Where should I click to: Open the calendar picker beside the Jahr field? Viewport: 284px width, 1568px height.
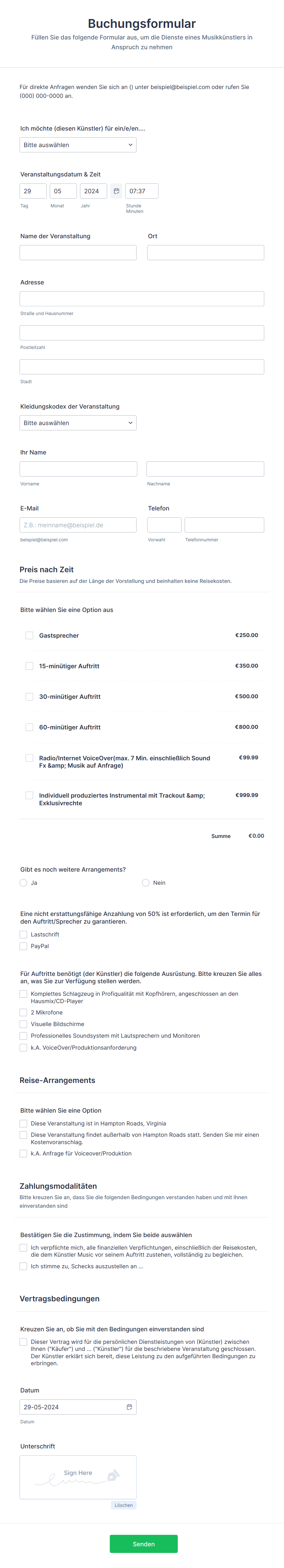pos(116,191)
